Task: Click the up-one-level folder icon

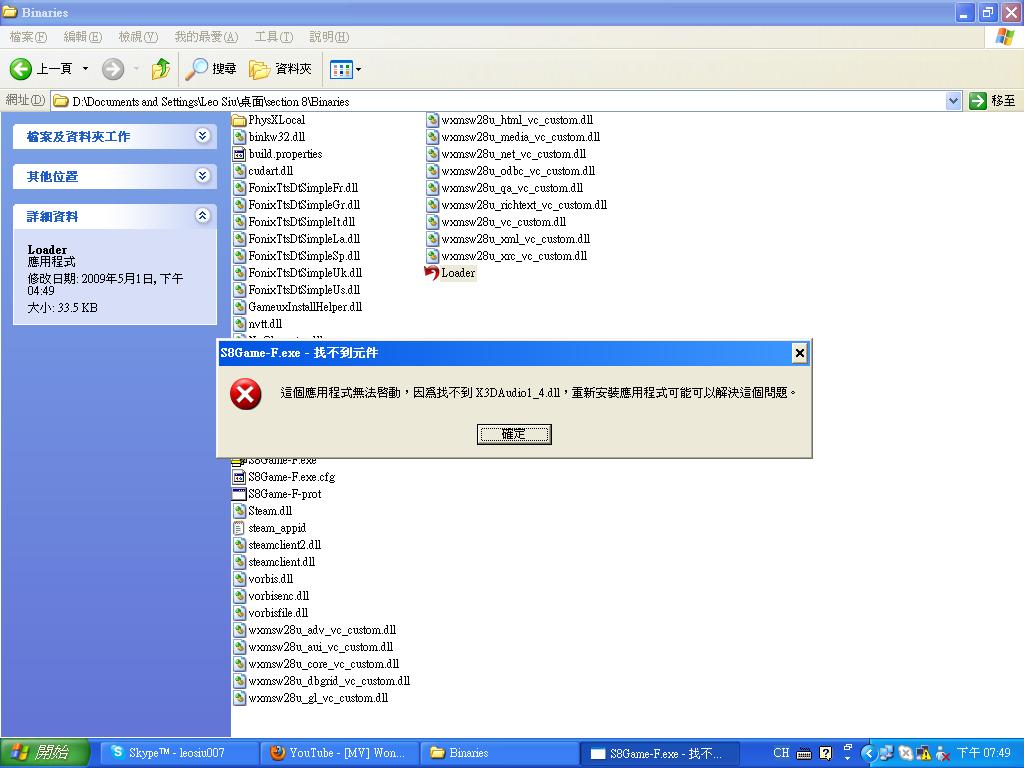Action: pos(160,69)
